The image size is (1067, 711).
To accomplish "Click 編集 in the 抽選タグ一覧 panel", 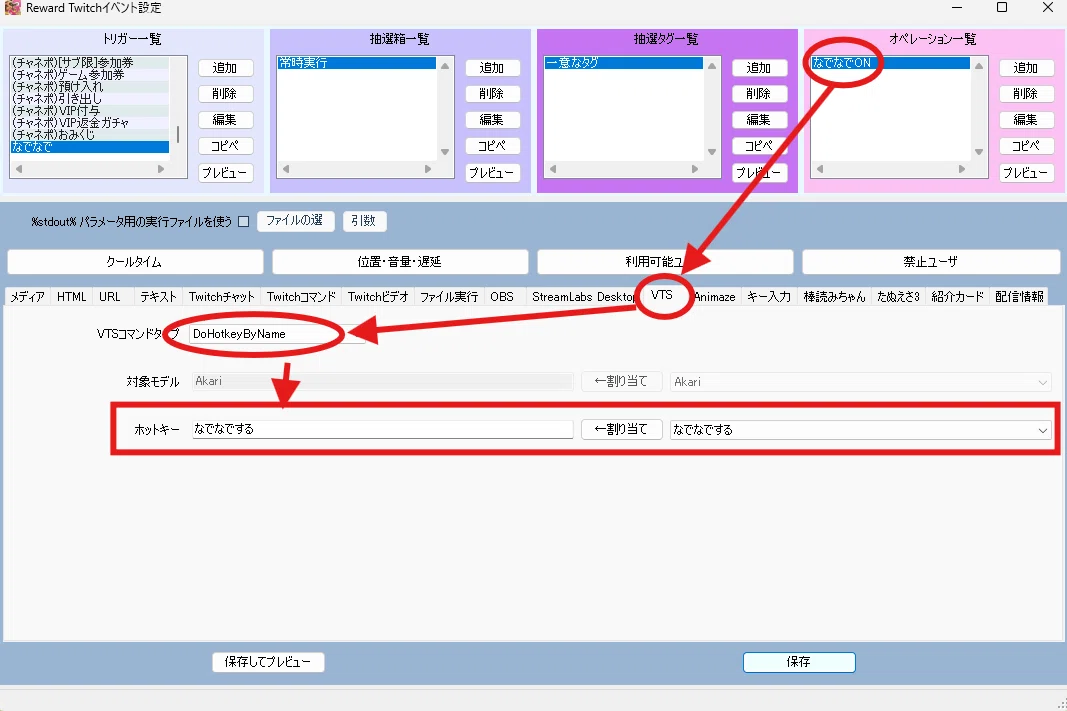I will (759, 120).
